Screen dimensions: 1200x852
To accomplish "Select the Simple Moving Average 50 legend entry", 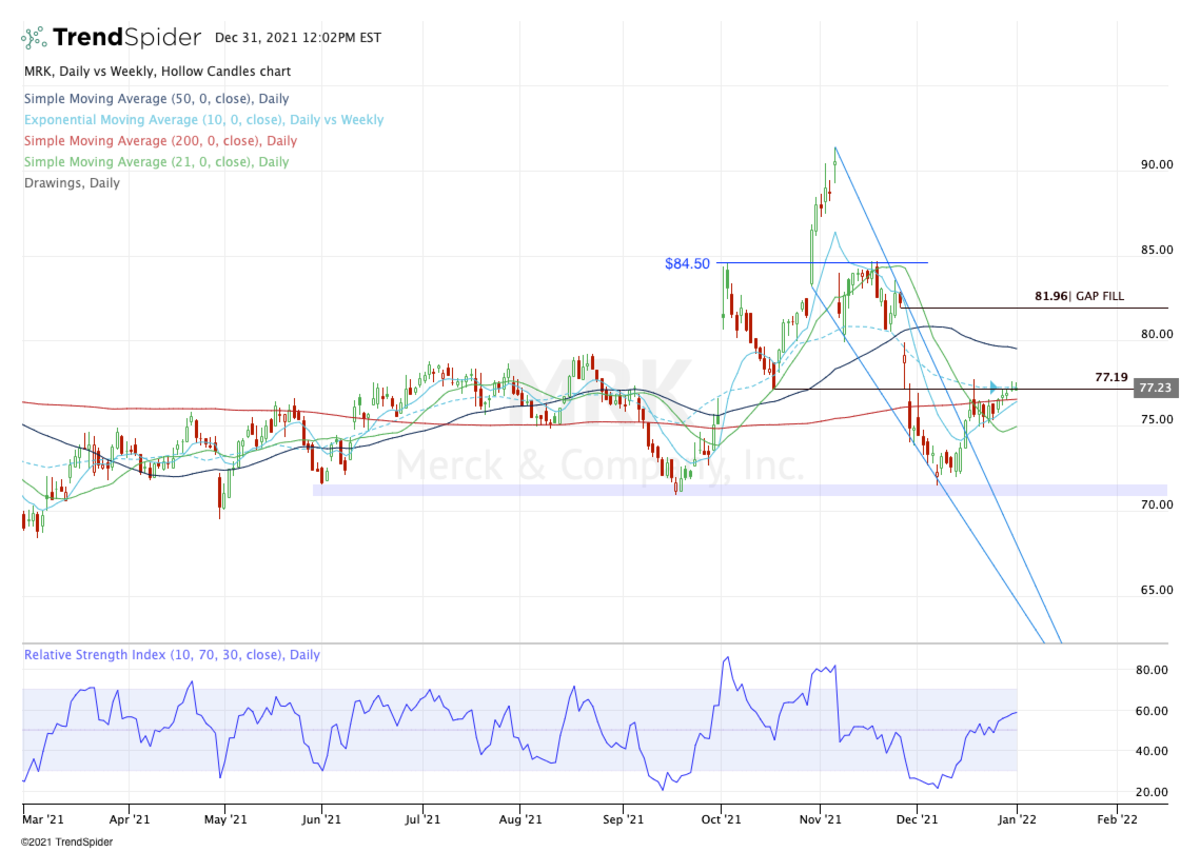I will tap(156, 99).
